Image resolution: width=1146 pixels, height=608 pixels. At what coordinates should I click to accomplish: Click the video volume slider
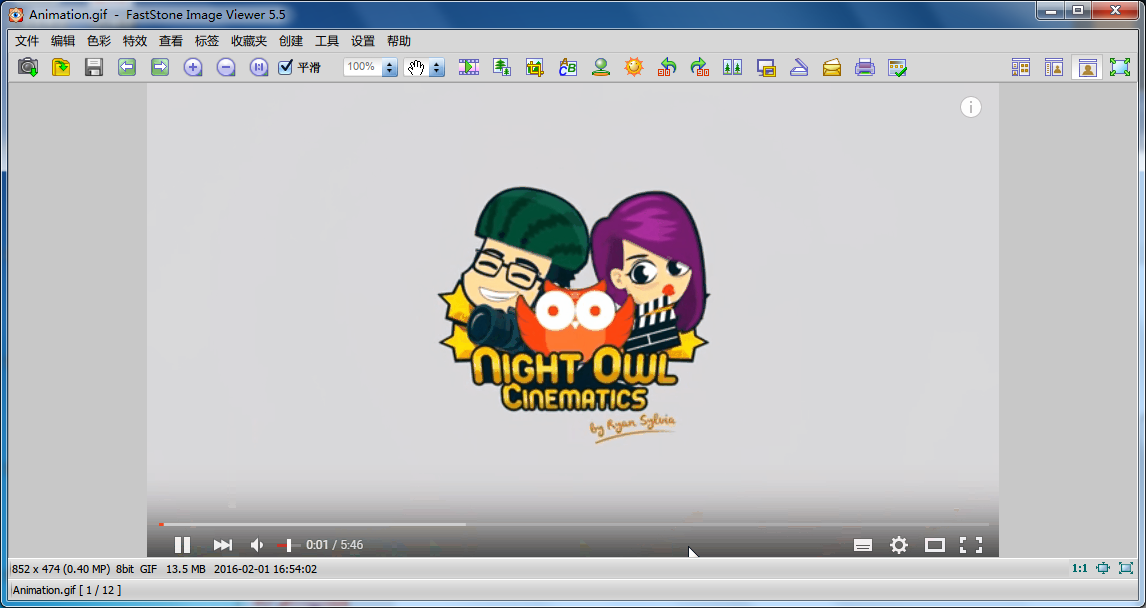tap(288, 545)
